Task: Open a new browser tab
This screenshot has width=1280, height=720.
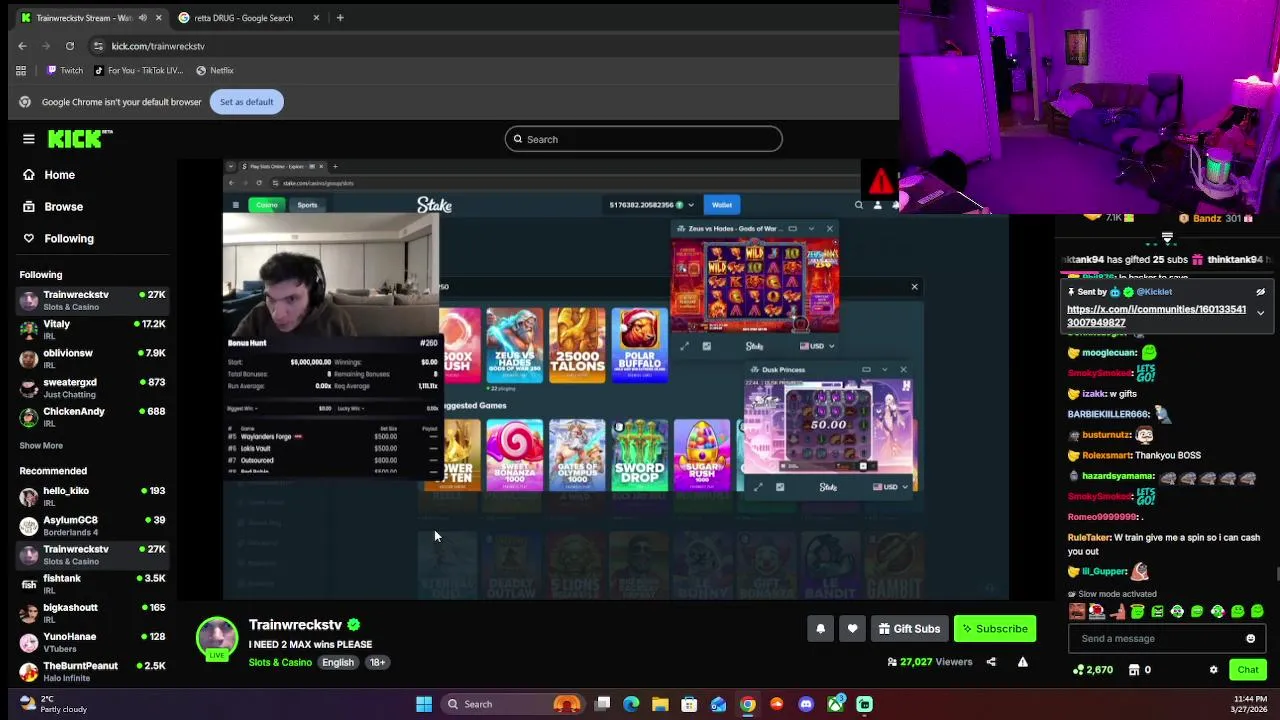Action: 340,18
